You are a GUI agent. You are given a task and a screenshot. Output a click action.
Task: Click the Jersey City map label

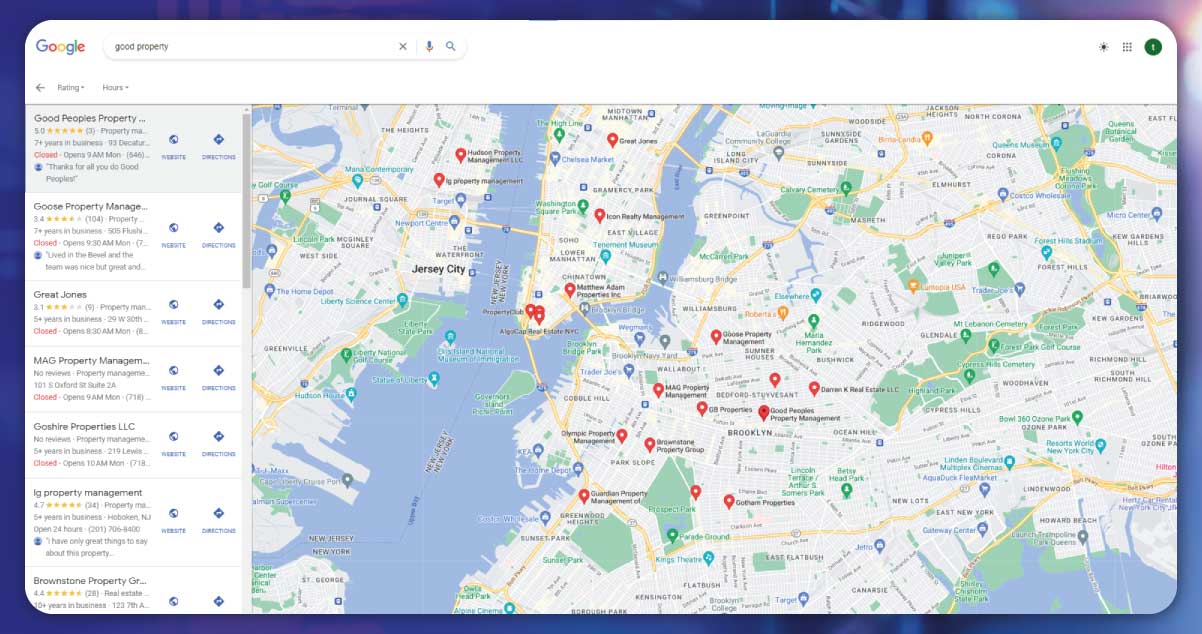[439, 269]
